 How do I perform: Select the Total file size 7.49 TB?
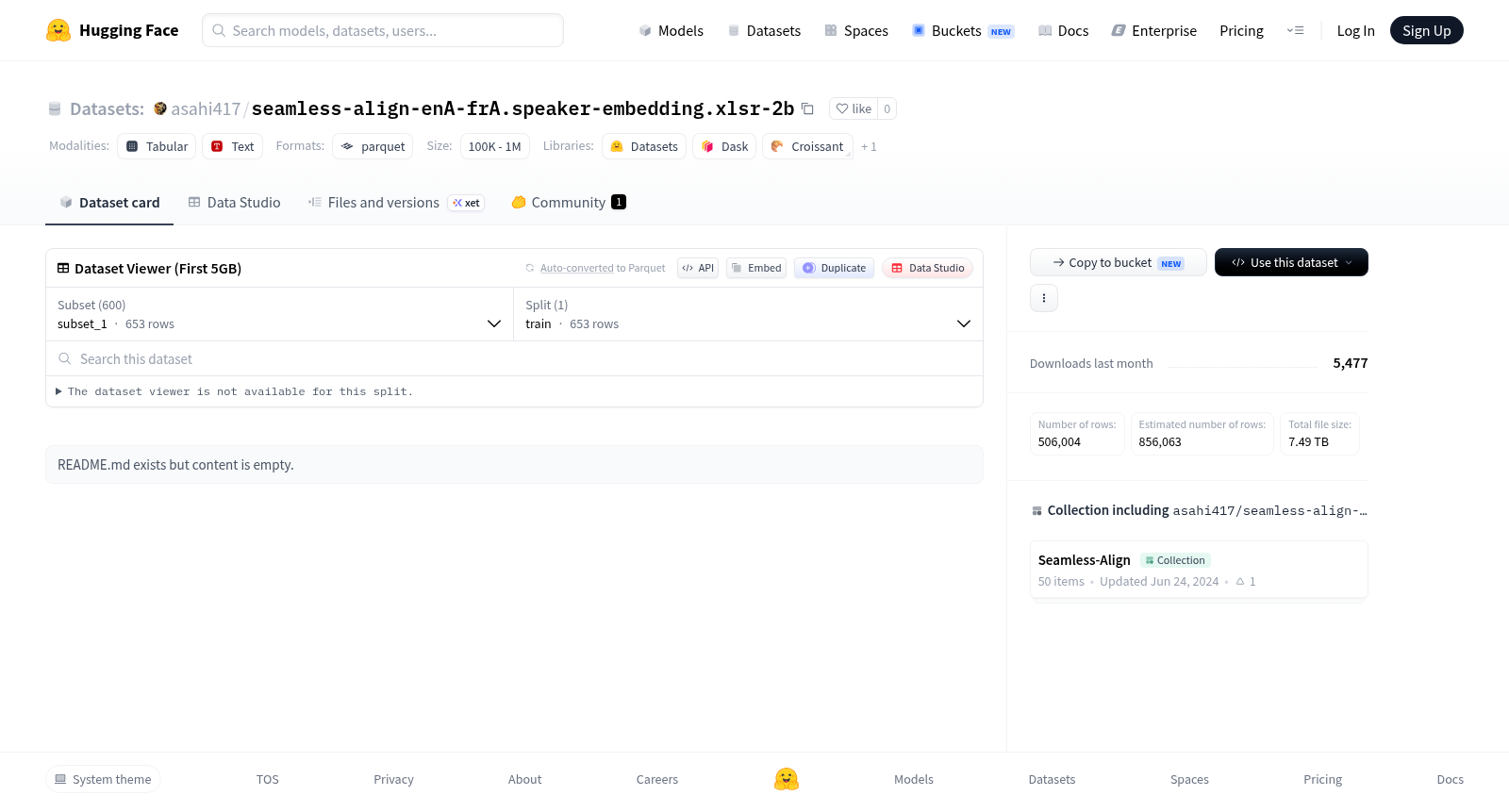tap(1308, 442)
